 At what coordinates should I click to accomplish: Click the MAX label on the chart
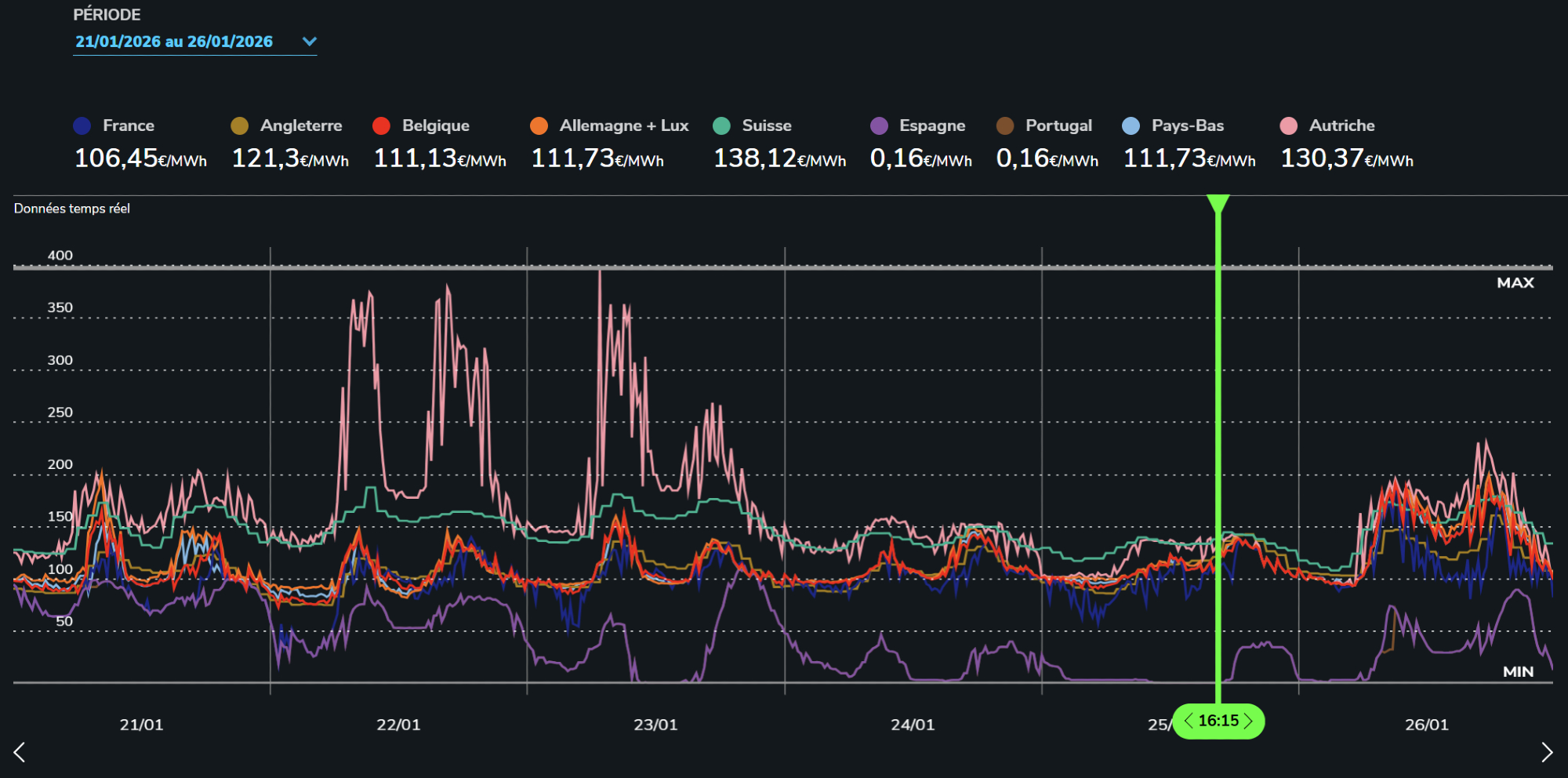1515,283
